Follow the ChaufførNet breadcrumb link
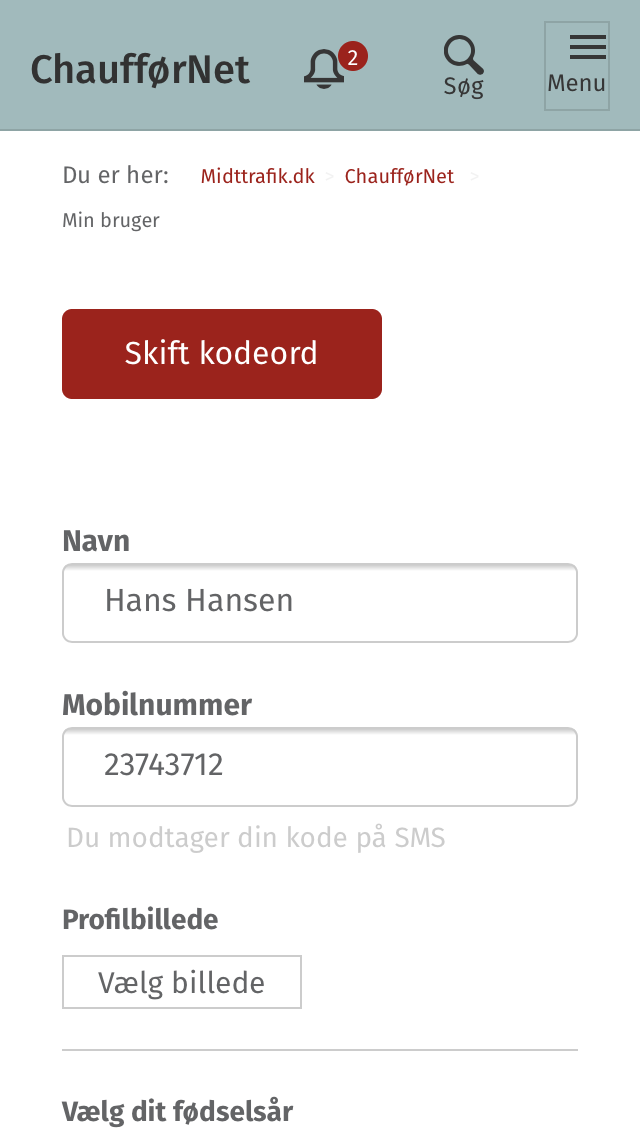Image resolution: width=640 pixels, height=1136 pixels. coord(399,177)
